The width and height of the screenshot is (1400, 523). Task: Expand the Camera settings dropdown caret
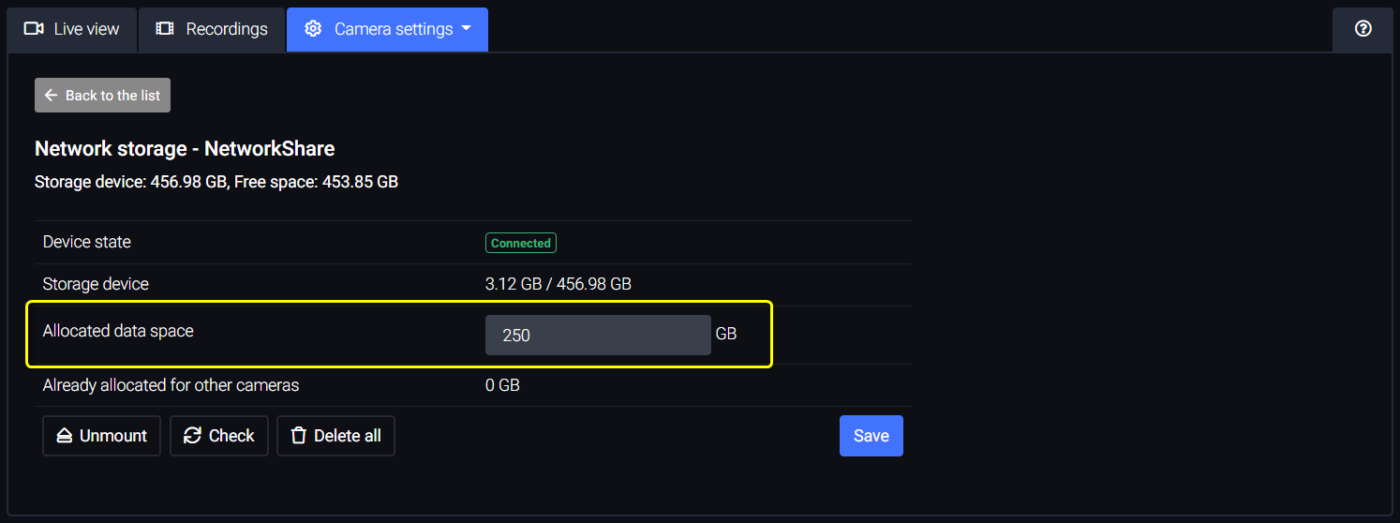[x=466, y=29]
